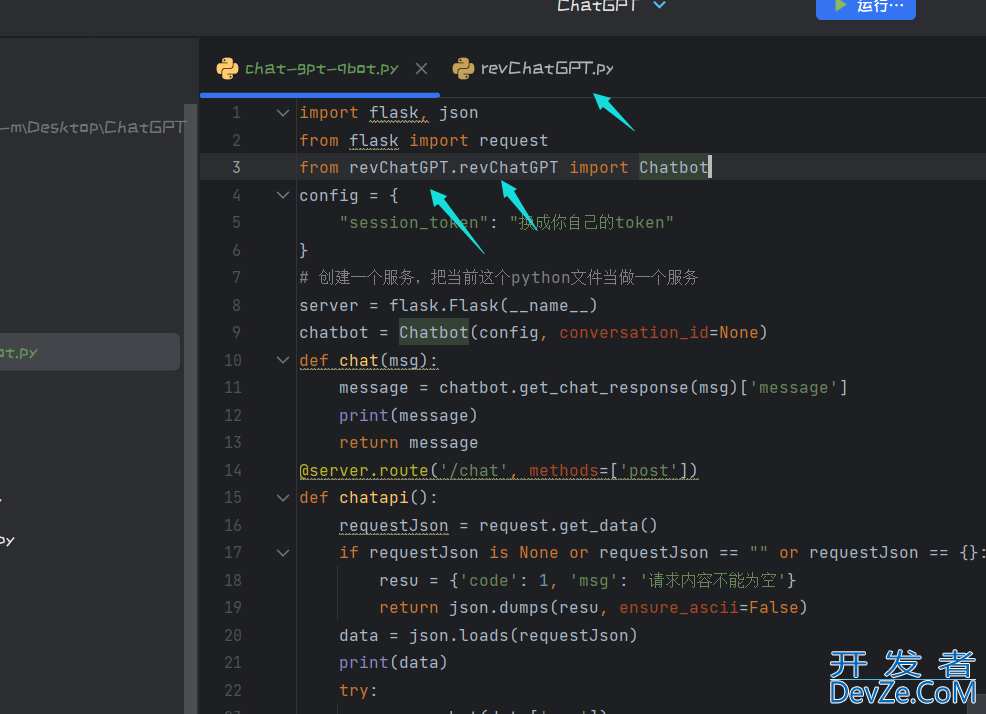The width and height of the screenshot is (986, 714).
Task: Click ensure_ascii=False on line 19
Action: [709, 608]
